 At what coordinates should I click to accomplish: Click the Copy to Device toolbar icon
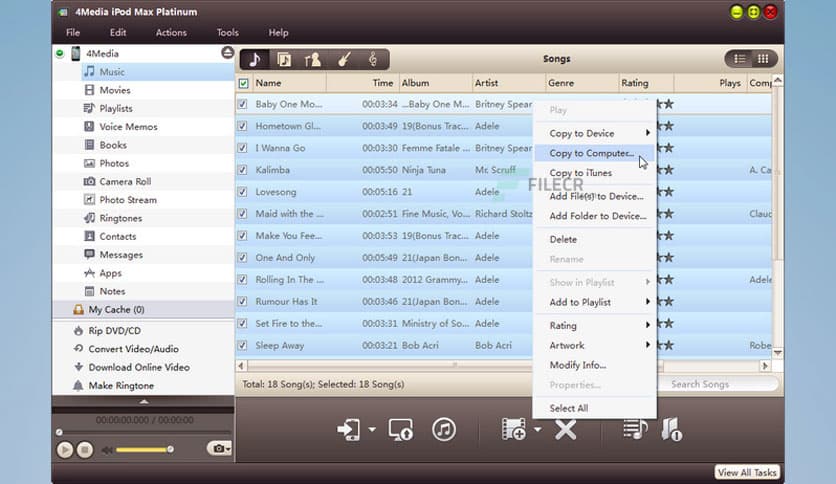349,430
